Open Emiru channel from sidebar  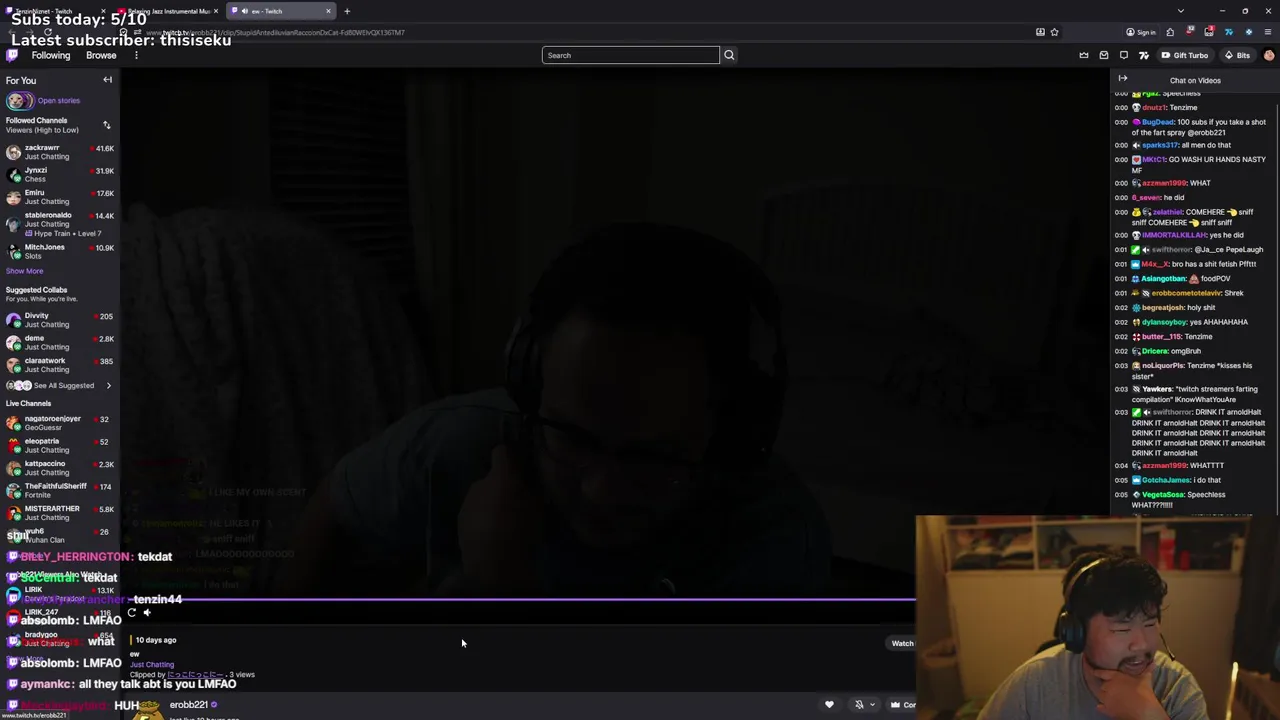[60, 197]
